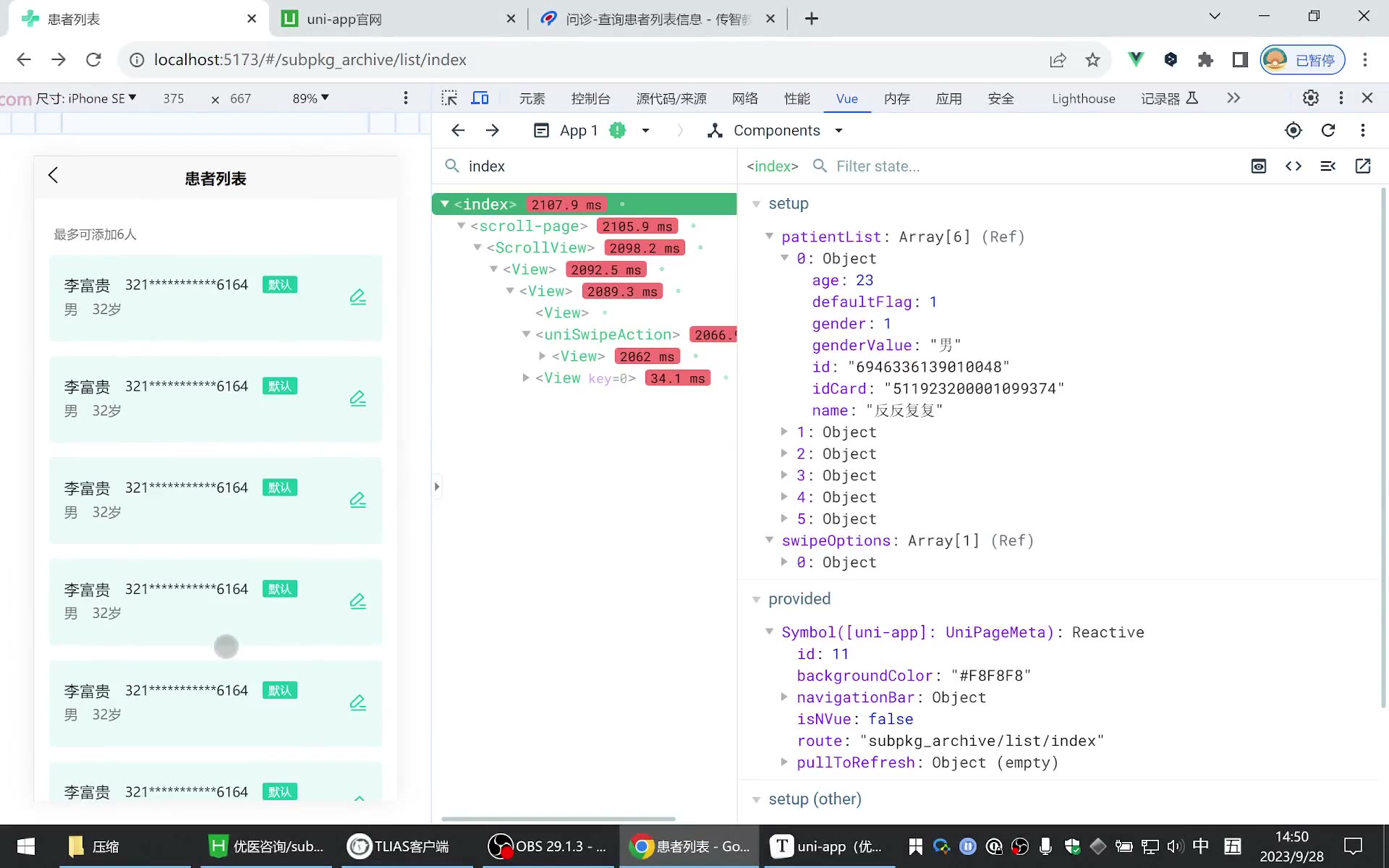Click inspect DOM code brackets icon
This screenshot has height=868, width=1389.
click(1294, 166)
